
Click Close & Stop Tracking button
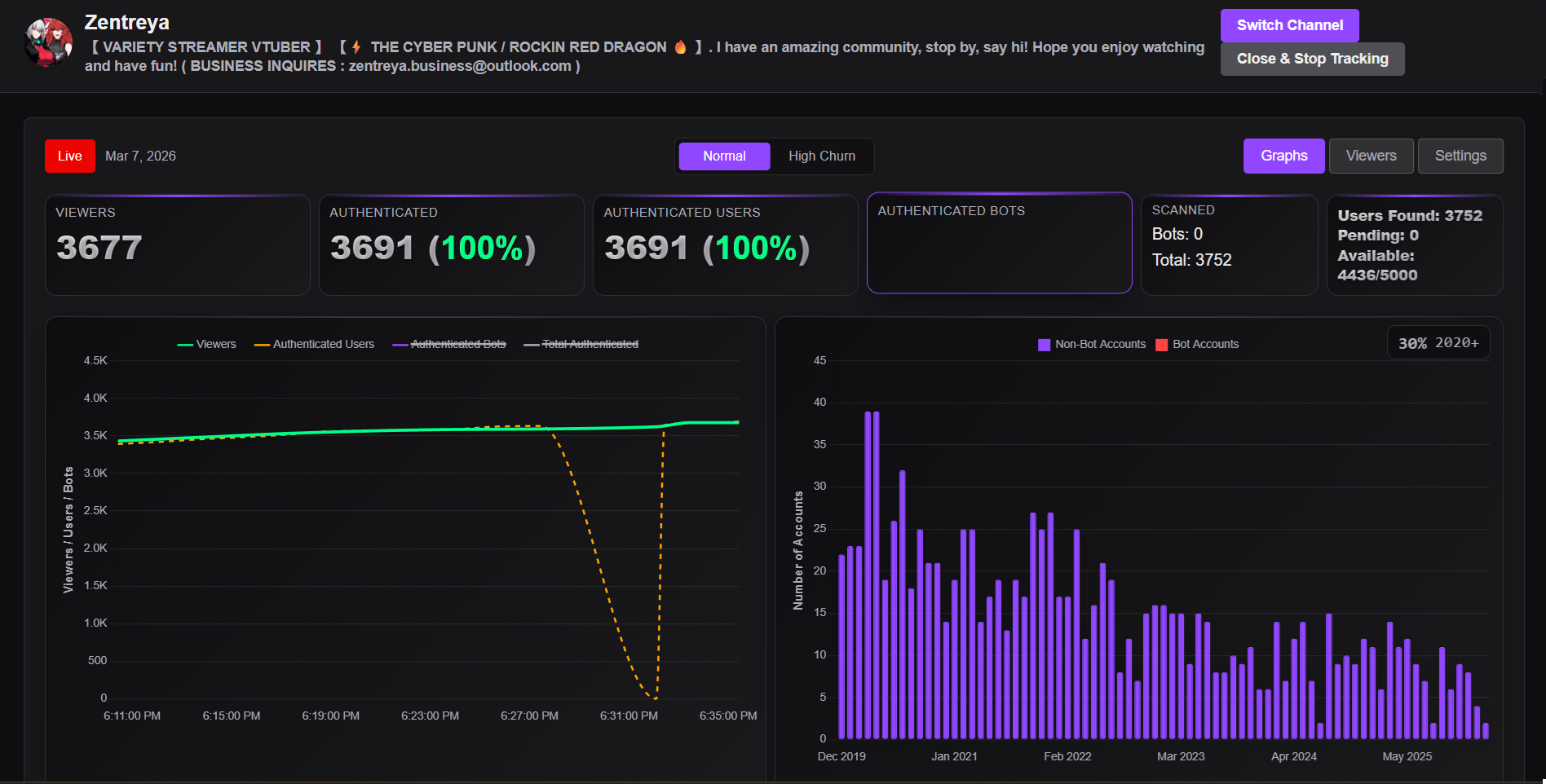[1312, 59]
